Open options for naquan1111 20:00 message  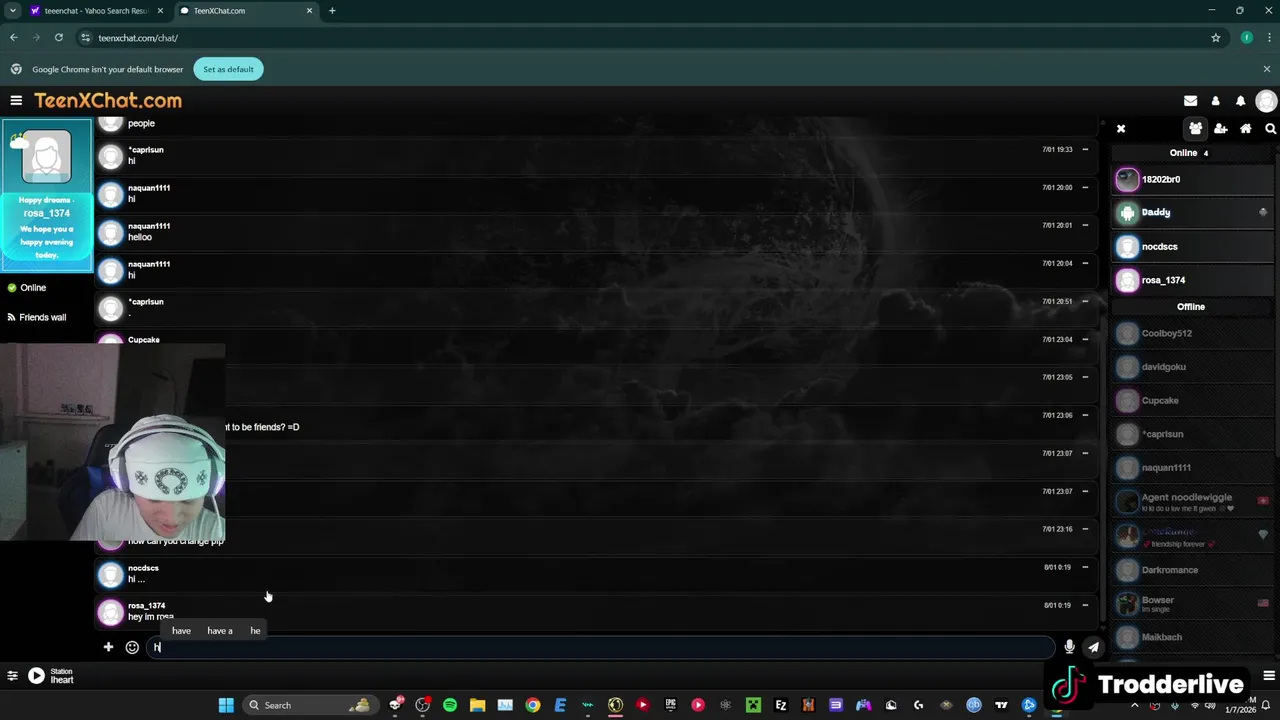coord(1085,188)
